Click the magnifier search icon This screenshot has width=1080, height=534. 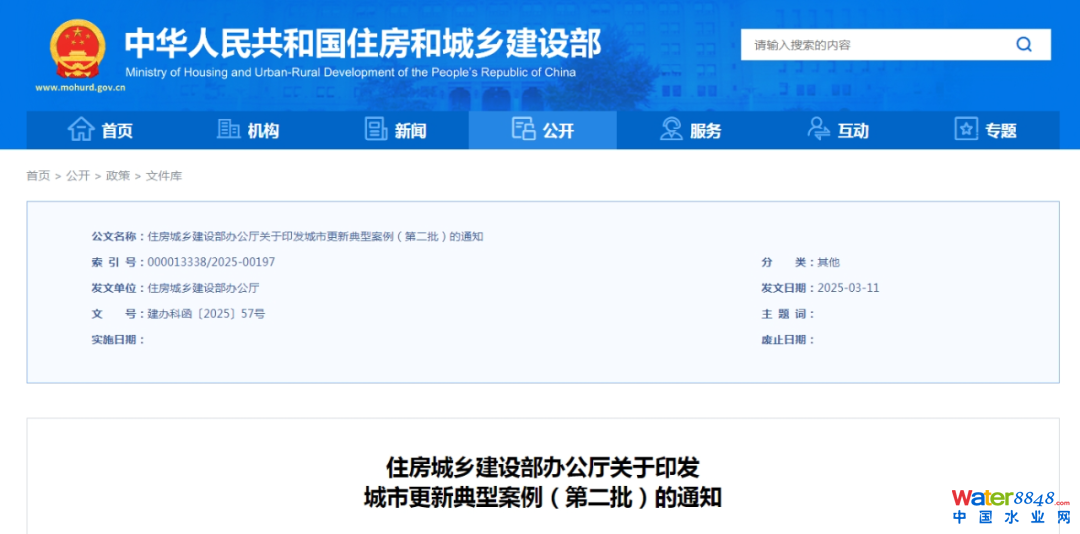click(1024, 44)
